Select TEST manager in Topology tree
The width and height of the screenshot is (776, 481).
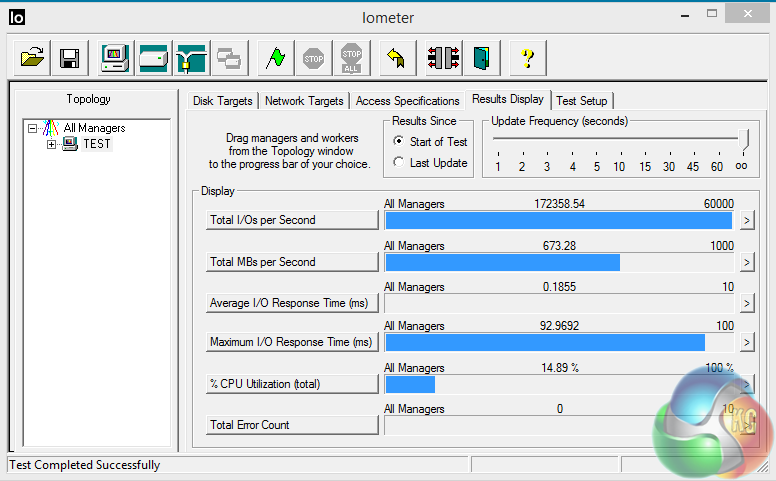click(x=97, y=144)
